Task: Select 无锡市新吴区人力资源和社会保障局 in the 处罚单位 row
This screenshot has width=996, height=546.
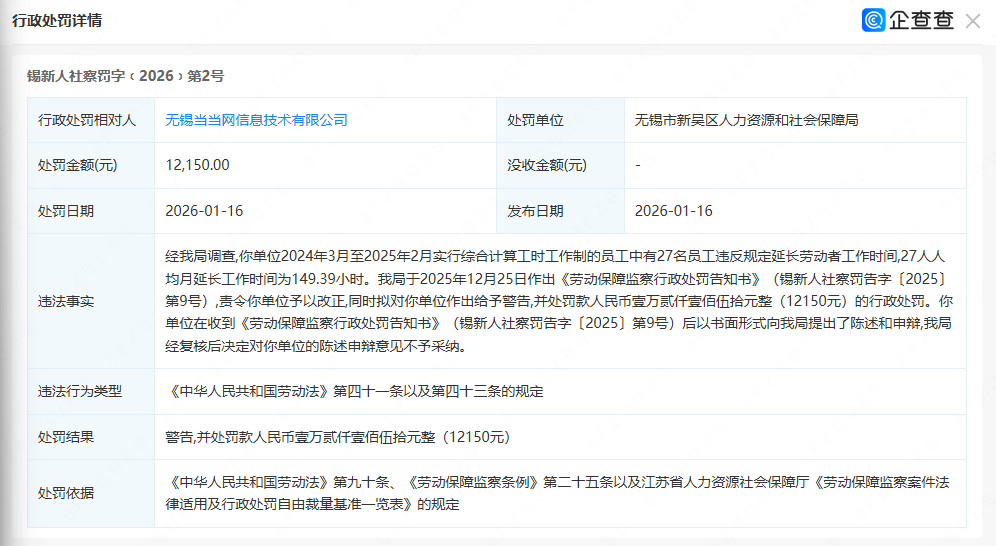Action: [746, 120]
